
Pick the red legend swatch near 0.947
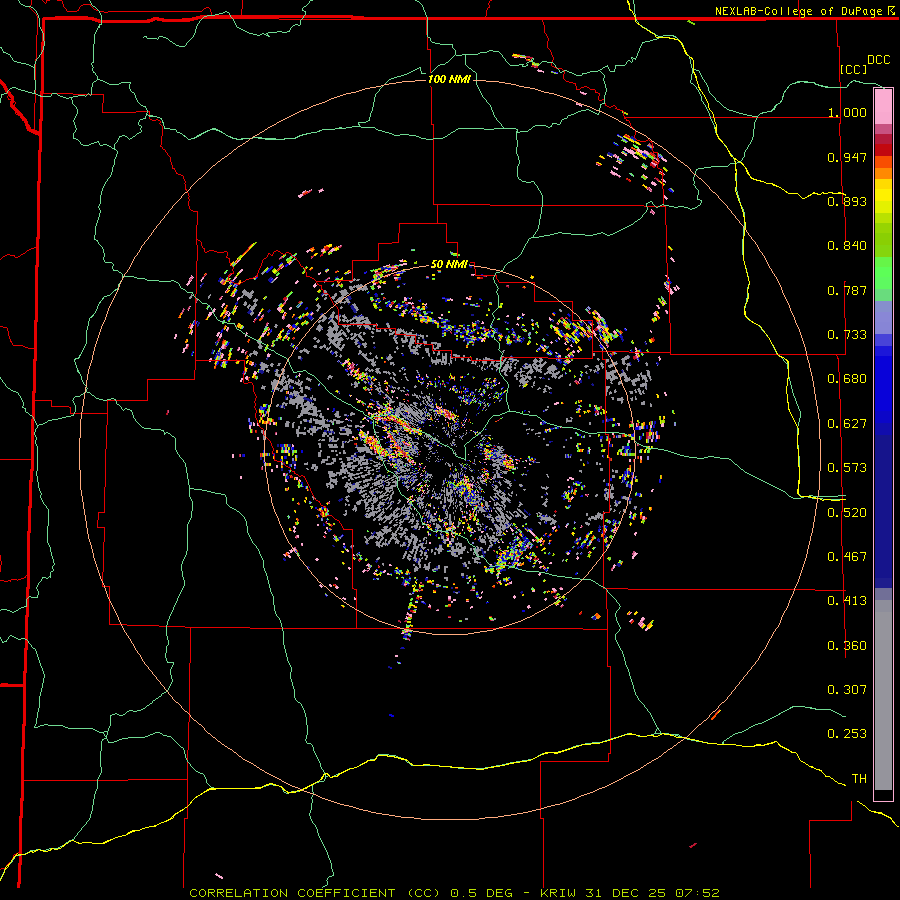point(883,150)
